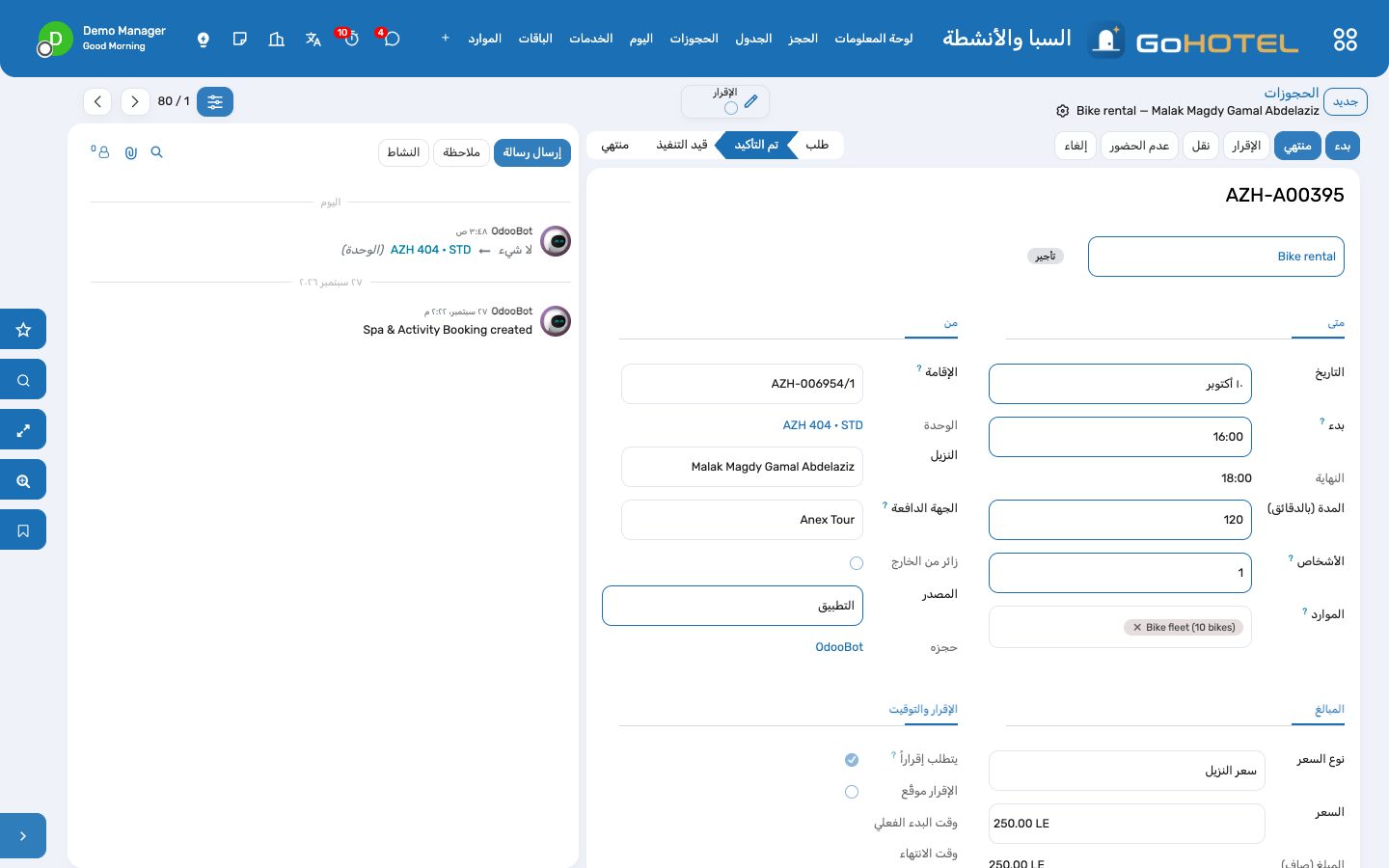This screenshot has width=1389, height=868.
Task: Click the جديد button
Action: coord(1346,101)
